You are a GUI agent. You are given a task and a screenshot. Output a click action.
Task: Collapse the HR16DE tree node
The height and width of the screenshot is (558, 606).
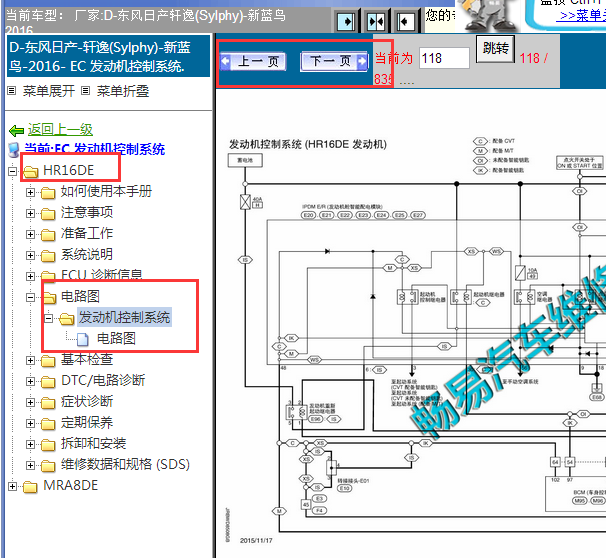coord(12,171)
